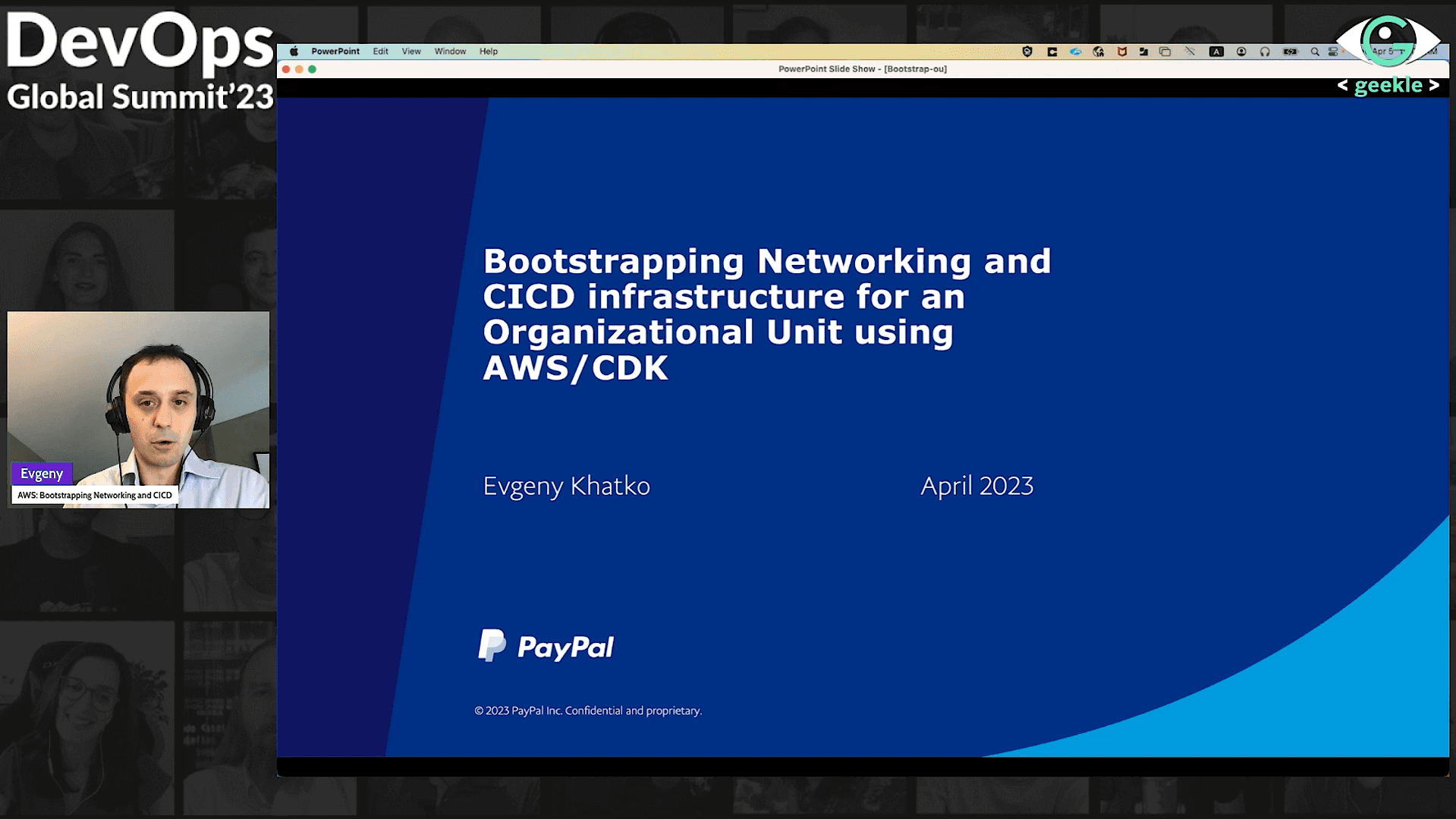Click the 'DevOps Global Summit'23' heading
The width and height of the screenshot is (1456, 819).
click(140, 62)
